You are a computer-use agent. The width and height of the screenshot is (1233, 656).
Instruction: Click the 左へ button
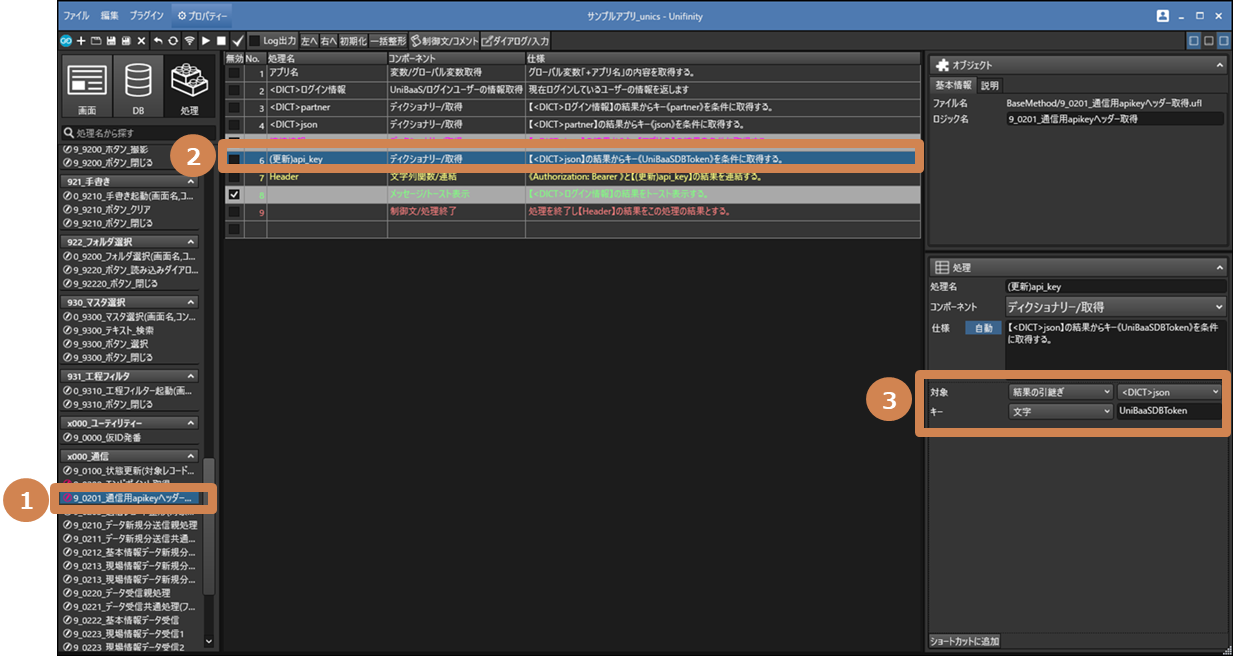[x=311, y=41]
